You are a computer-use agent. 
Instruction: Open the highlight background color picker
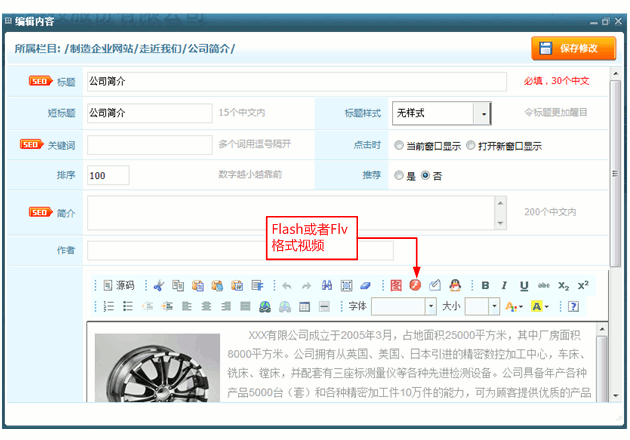[540, 306]
